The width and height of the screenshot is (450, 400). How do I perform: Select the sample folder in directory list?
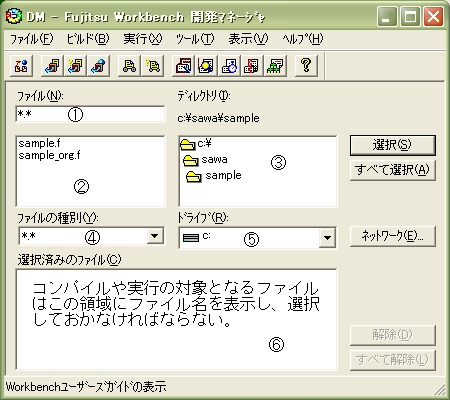pos(214,175)
